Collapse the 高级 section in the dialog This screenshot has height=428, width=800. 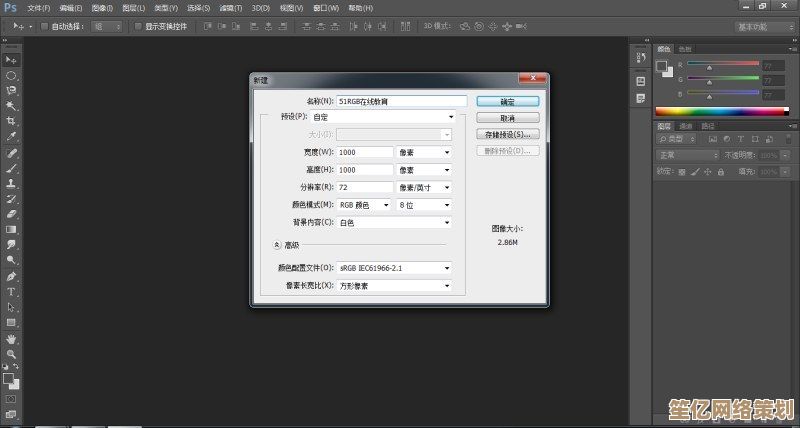[x=277, y=244]
